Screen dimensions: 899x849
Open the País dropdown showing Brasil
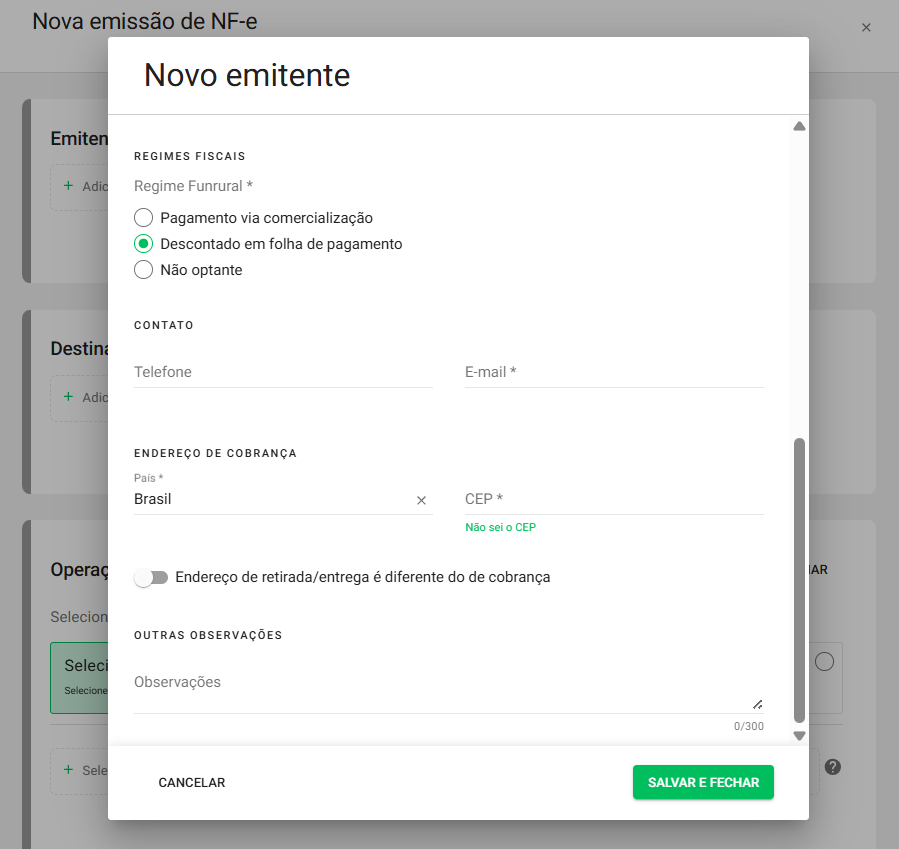(x=270, y=499)
